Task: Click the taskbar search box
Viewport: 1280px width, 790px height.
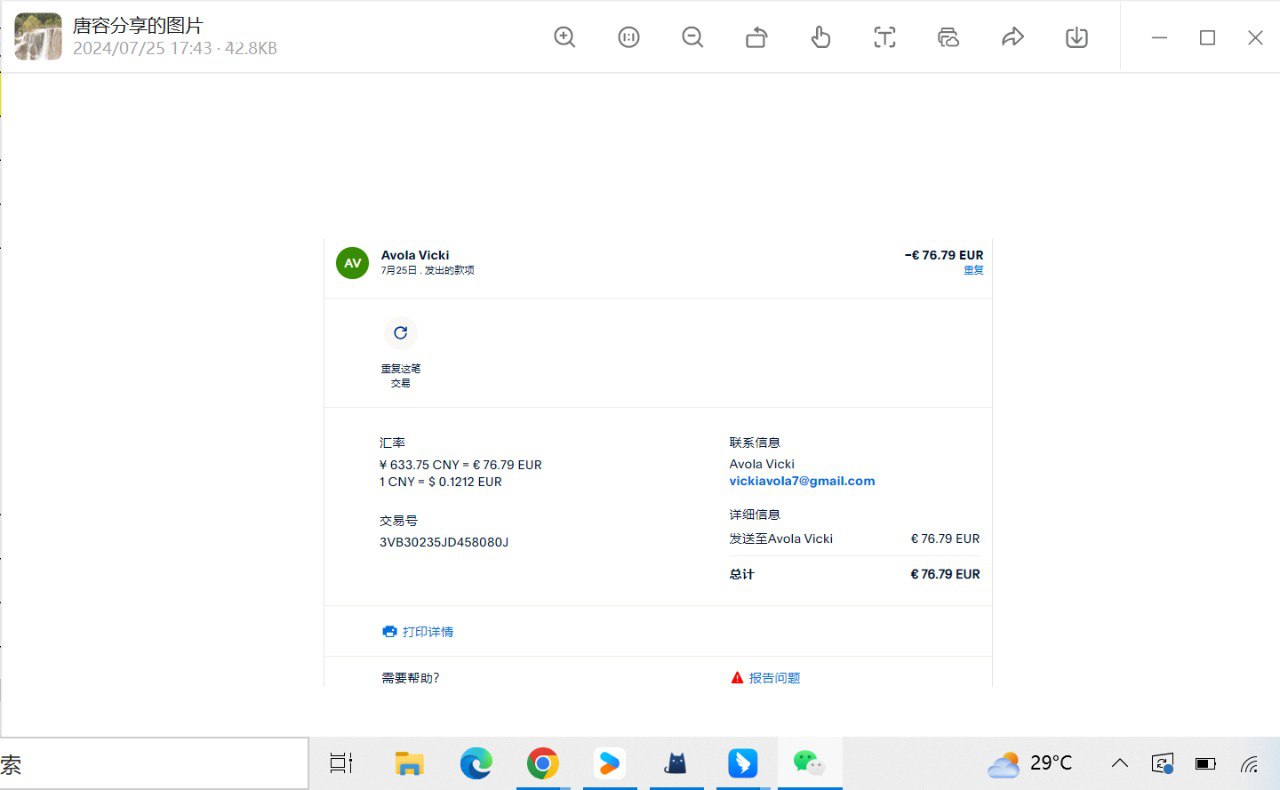Action: pyautogui.click(x=150, y=765)
